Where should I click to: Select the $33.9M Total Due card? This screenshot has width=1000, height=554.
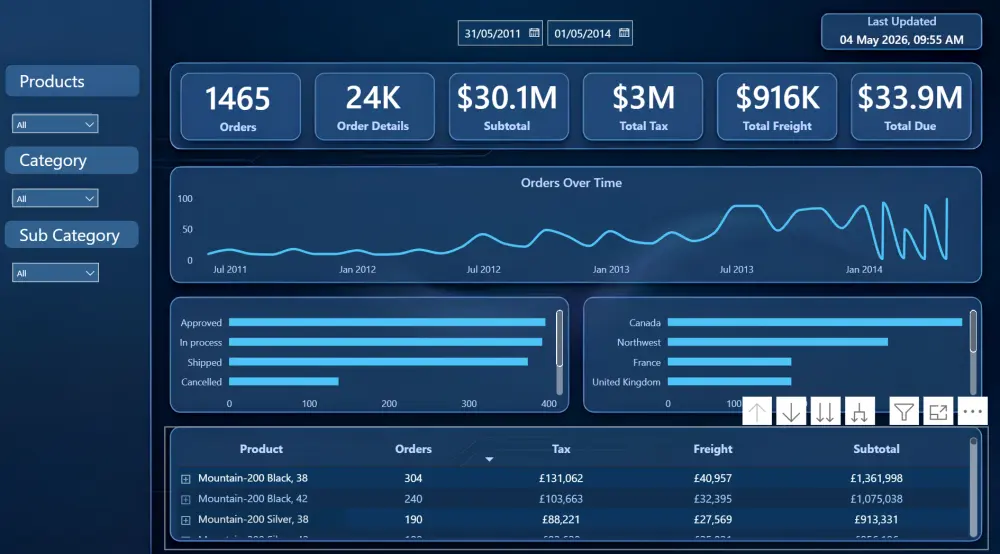[911, 106]
